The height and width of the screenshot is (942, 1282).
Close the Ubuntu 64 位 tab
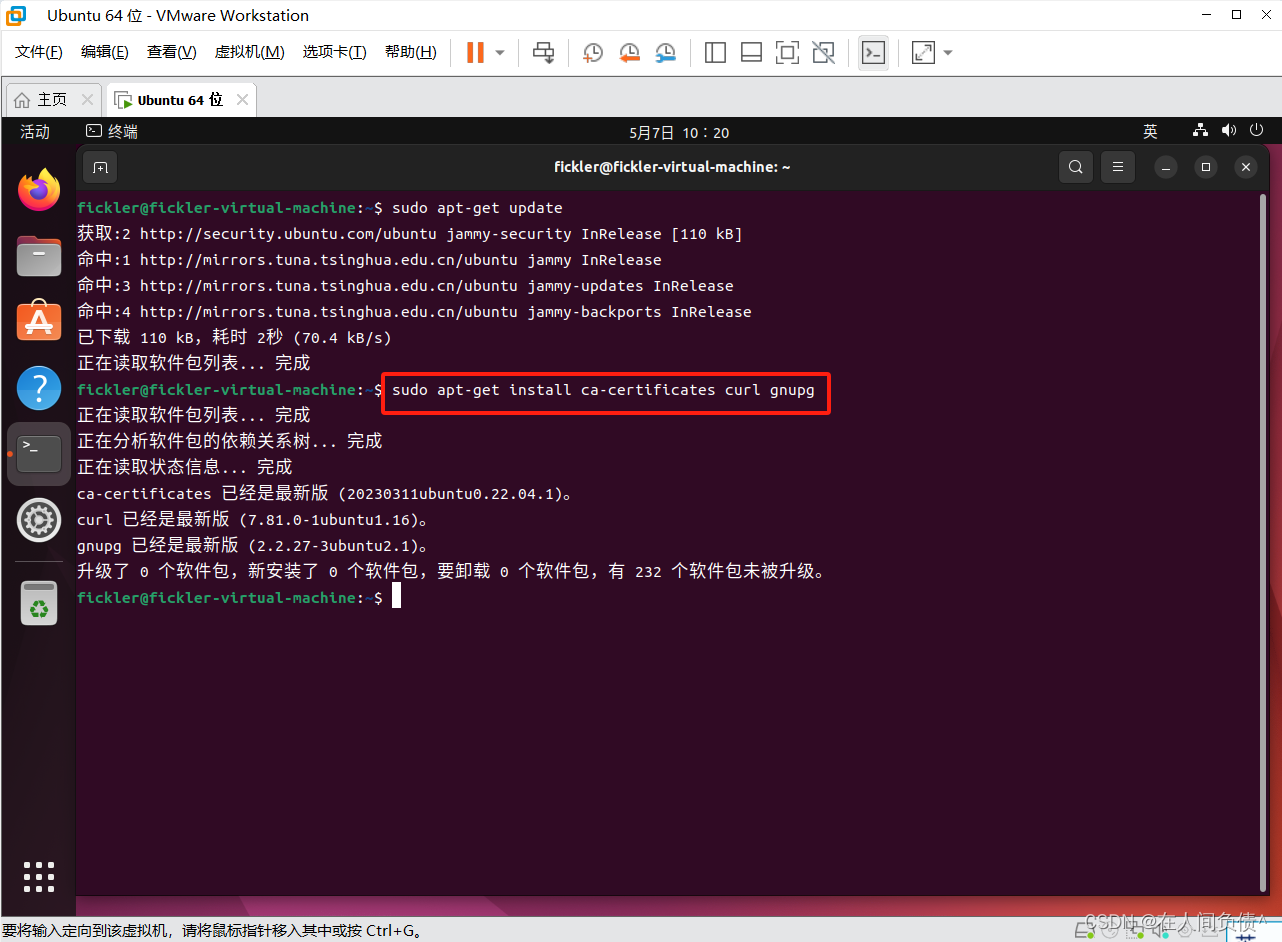click(243, 100)
